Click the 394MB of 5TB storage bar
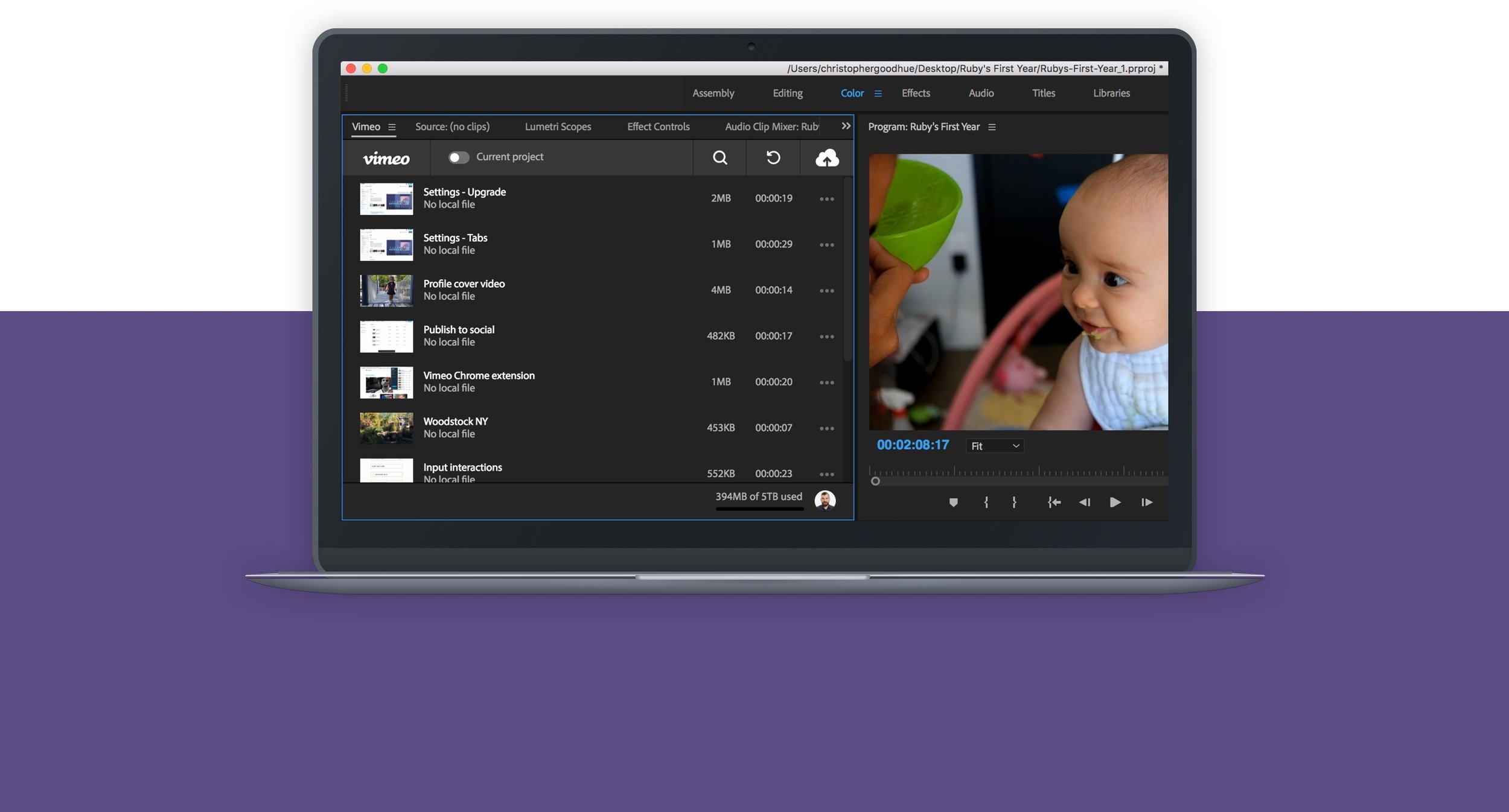 (759, 509)
